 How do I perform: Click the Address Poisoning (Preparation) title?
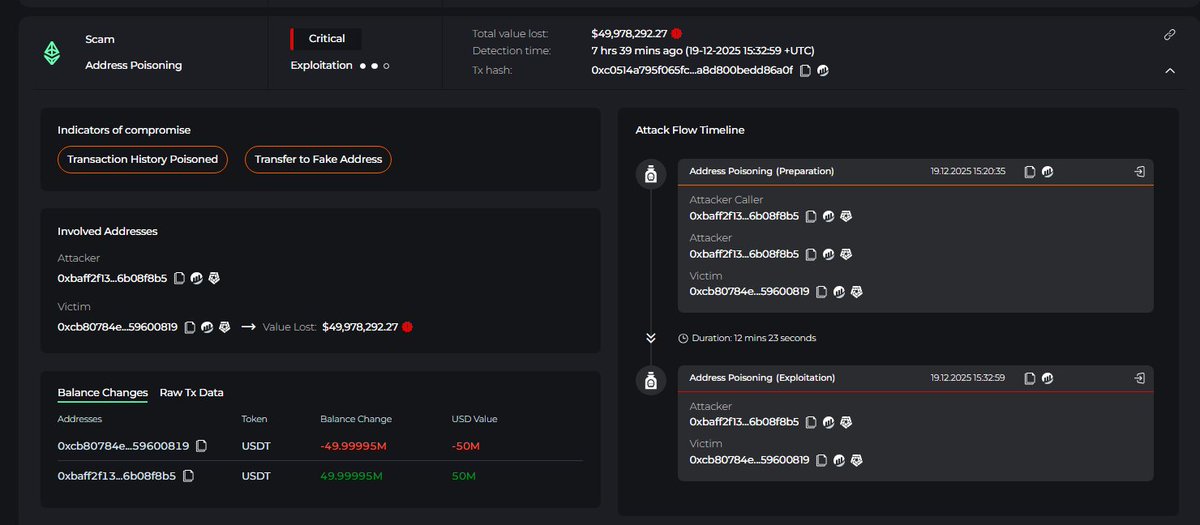762,171
